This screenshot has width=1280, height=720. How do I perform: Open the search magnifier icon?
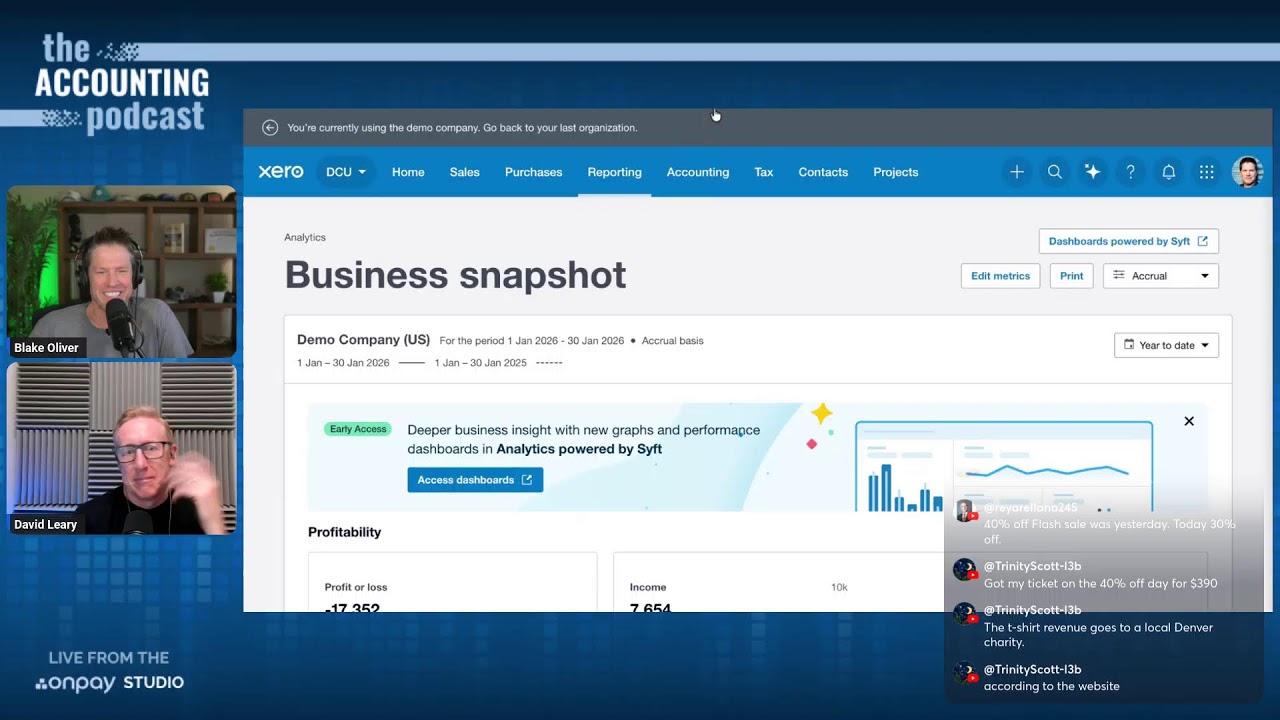click(1055, 172)
